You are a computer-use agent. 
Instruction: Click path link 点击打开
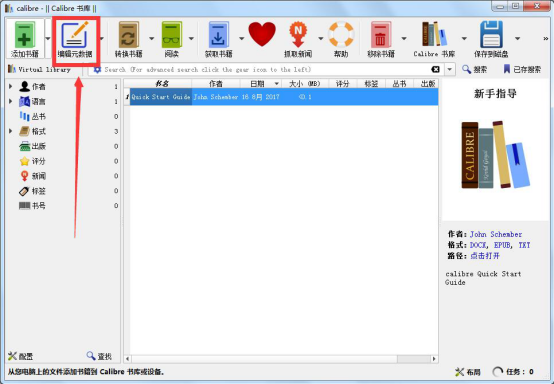coord(485,256)
